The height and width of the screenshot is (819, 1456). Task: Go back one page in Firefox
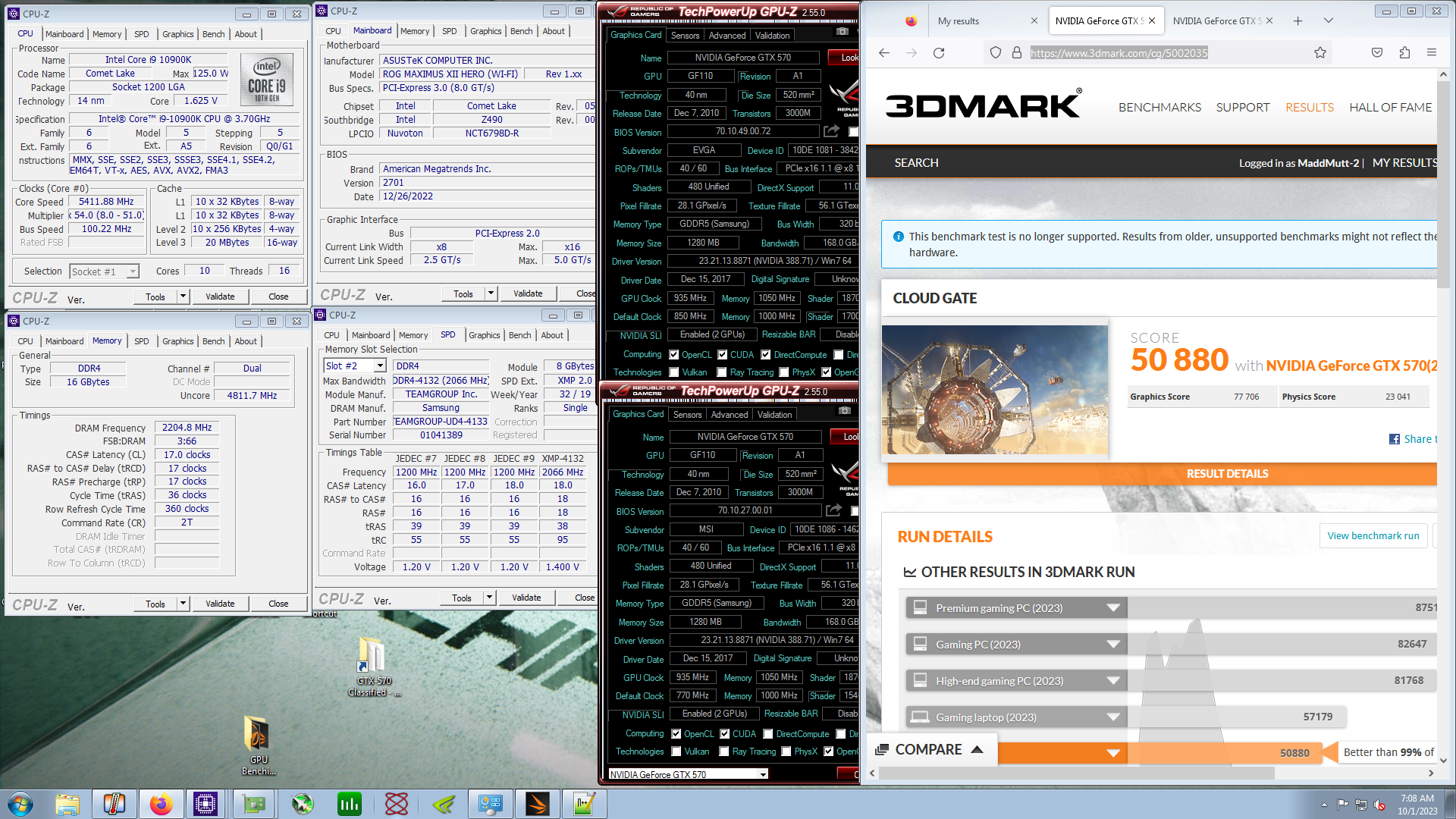point(884,53)
